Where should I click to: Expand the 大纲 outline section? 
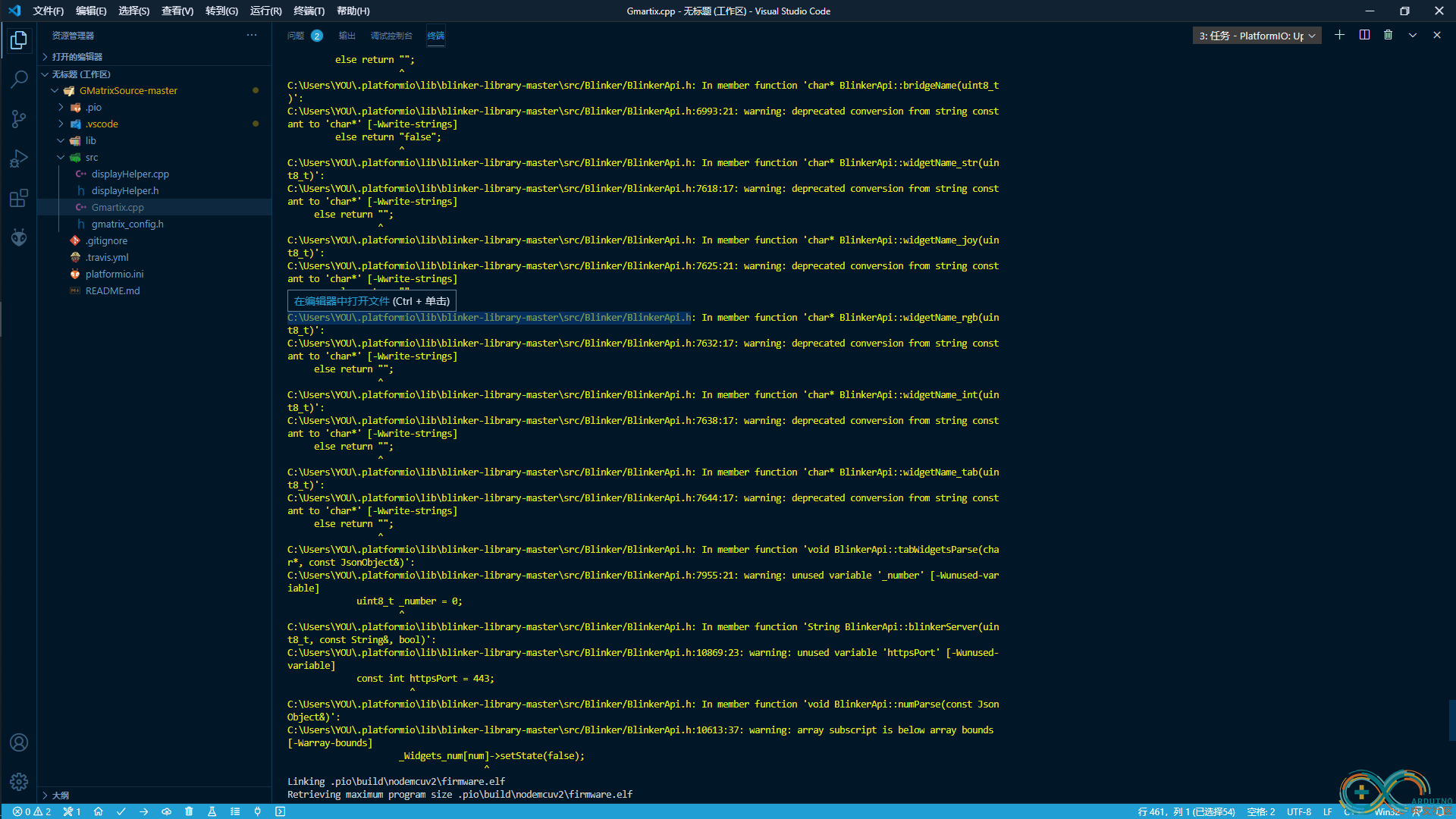coord(155,795)
